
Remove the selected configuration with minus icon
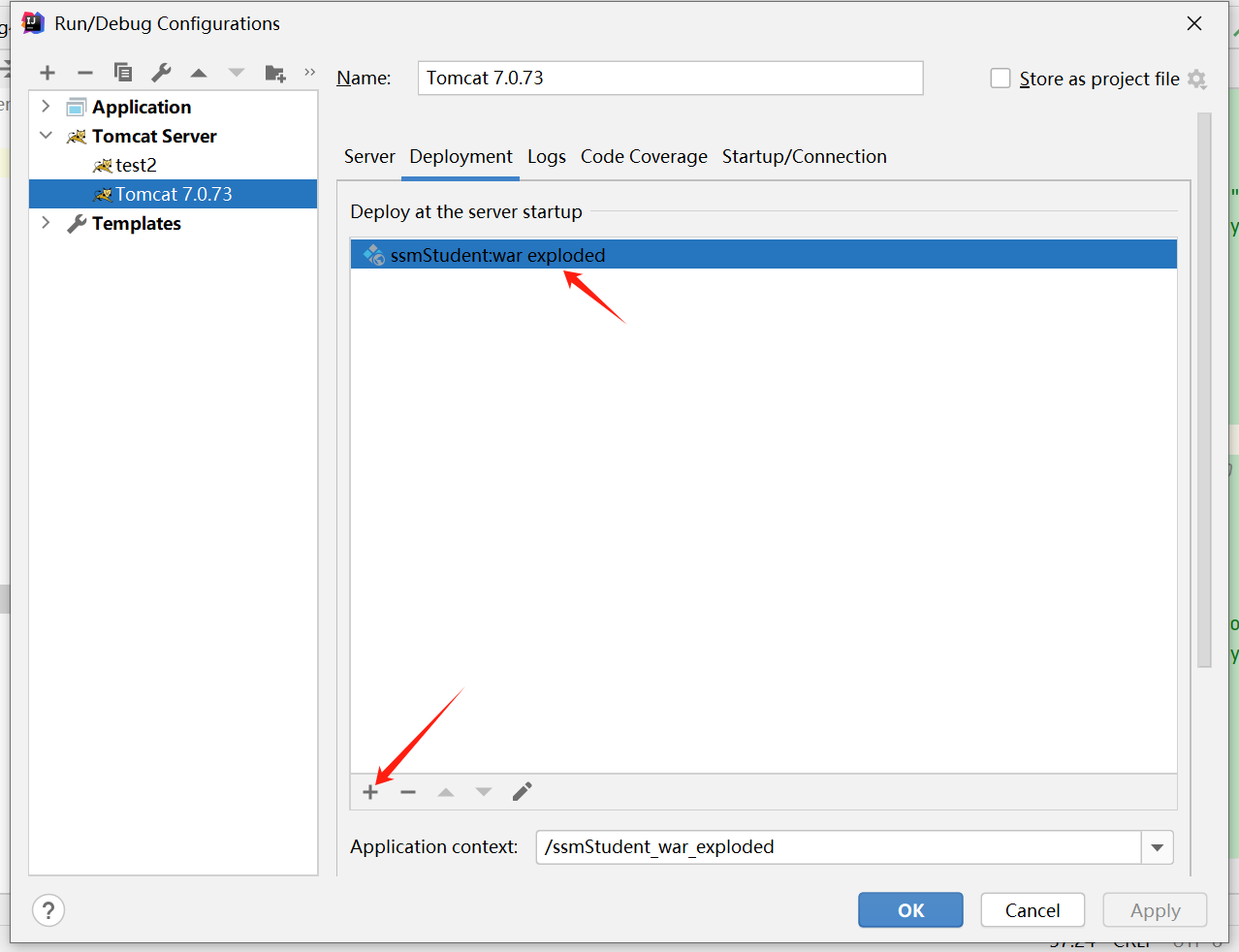(85, 73)
